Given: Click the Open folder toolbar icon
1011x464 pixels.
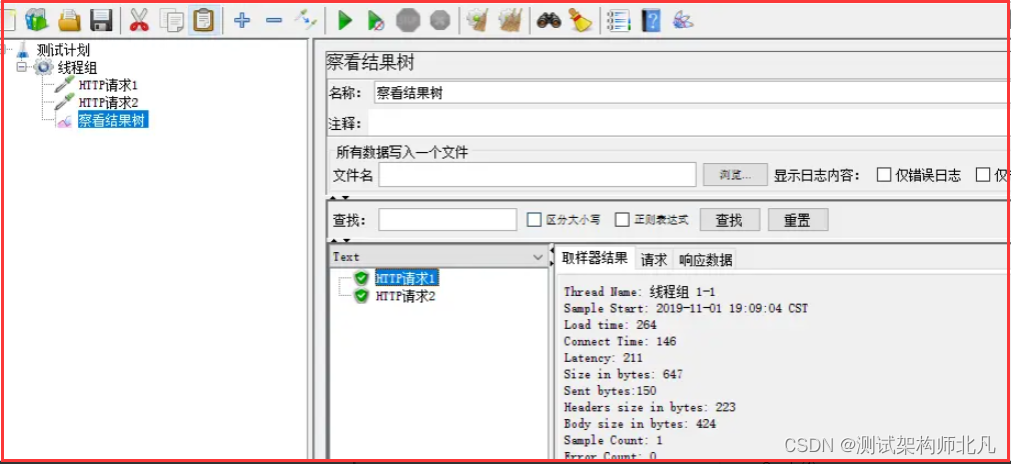Looking at the screenshot, I should (x=70, y=21).
